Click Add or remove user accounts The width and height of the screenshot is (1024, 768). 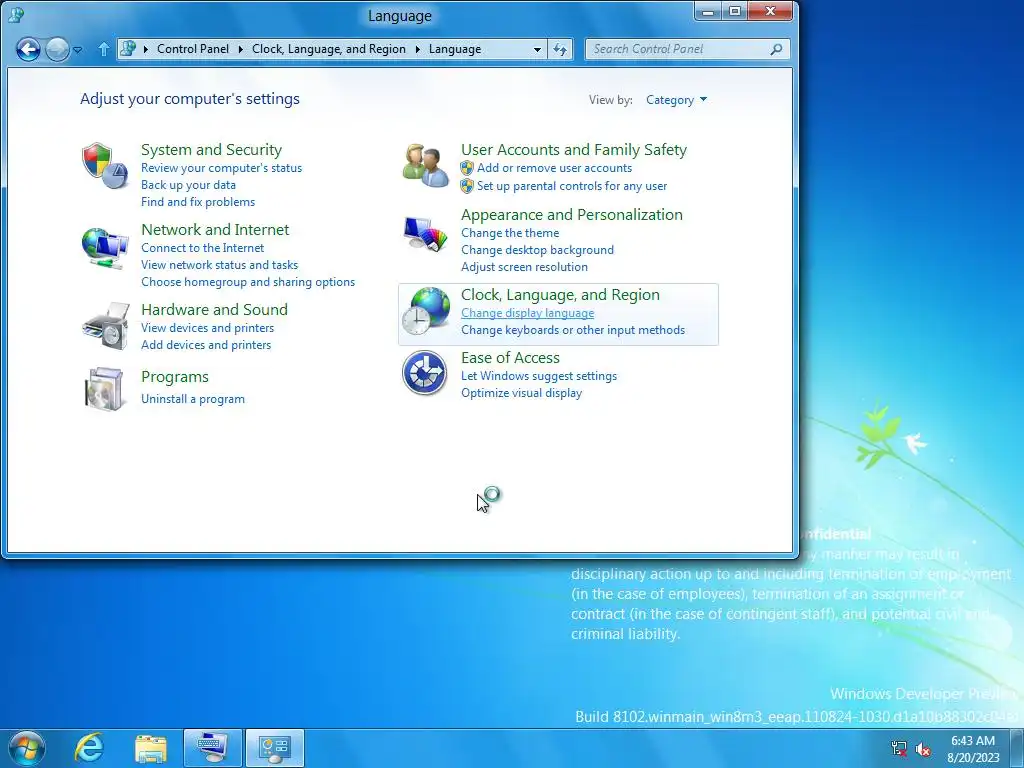554,168
